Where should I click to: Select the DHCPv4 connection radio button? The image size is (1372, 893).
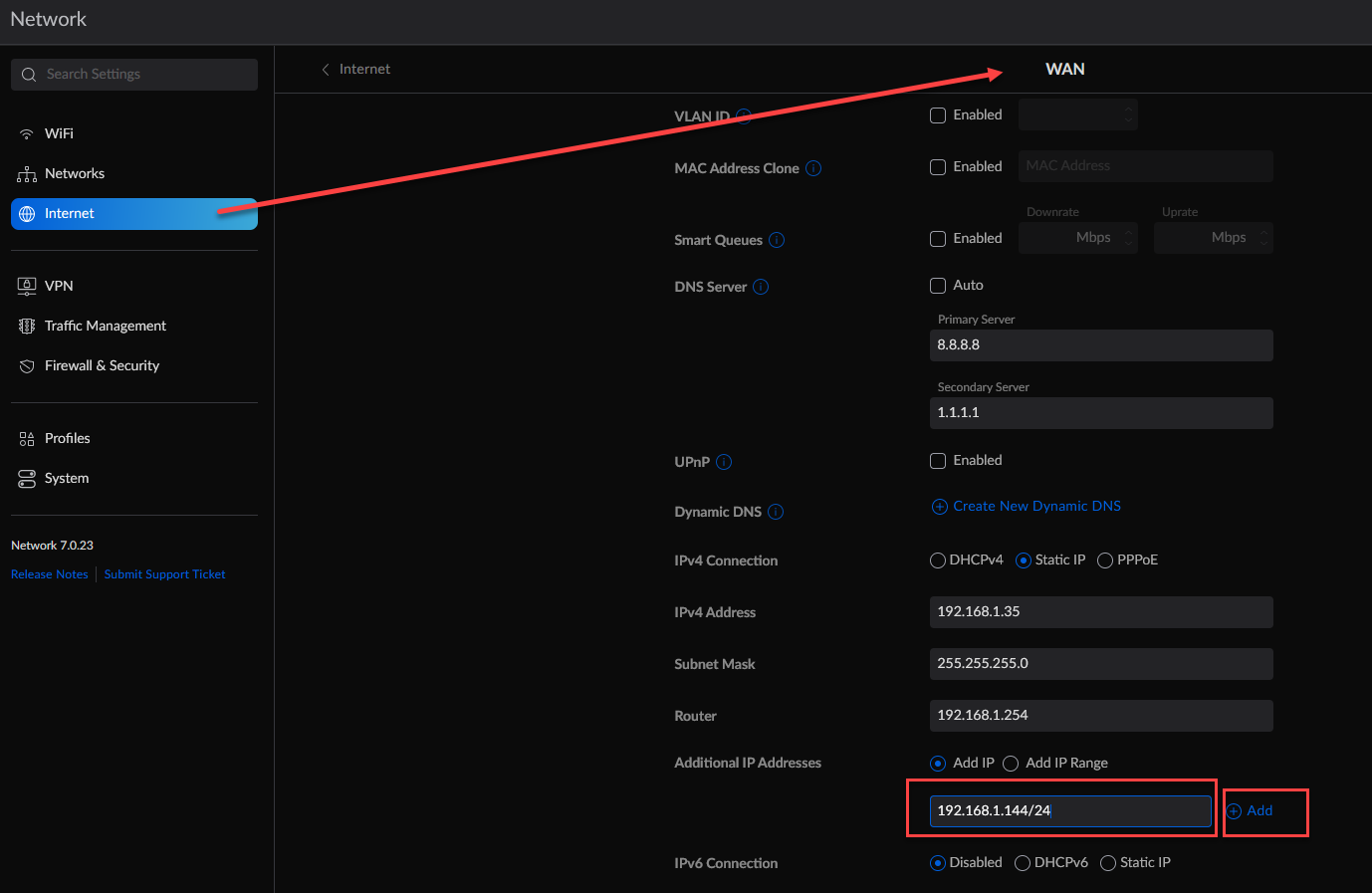coord(938,560)
